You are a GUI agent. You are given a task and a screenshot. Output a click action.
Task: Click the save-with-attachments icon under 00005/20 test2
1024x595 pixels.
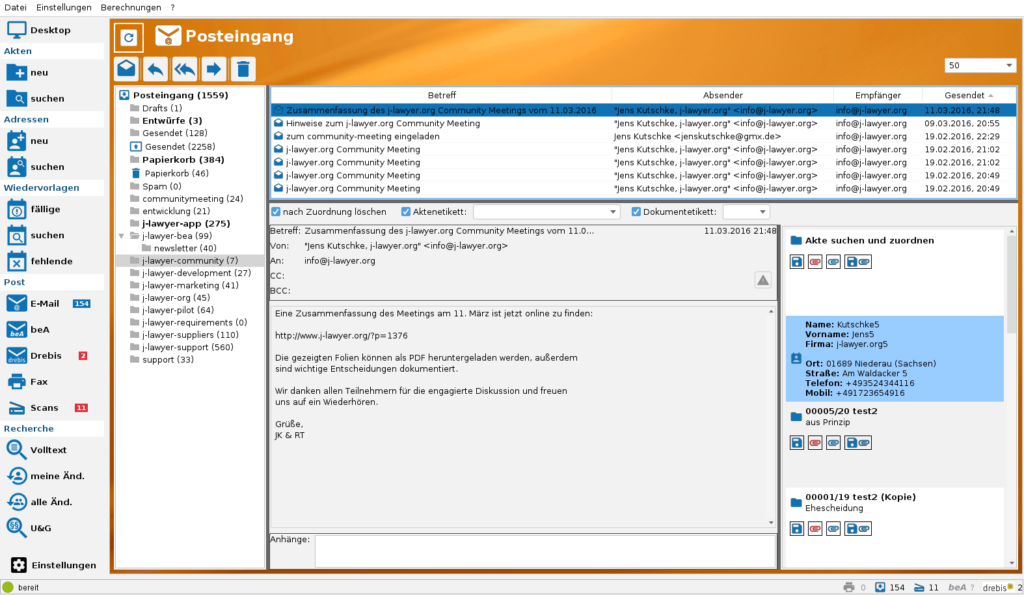coord(857,443)
